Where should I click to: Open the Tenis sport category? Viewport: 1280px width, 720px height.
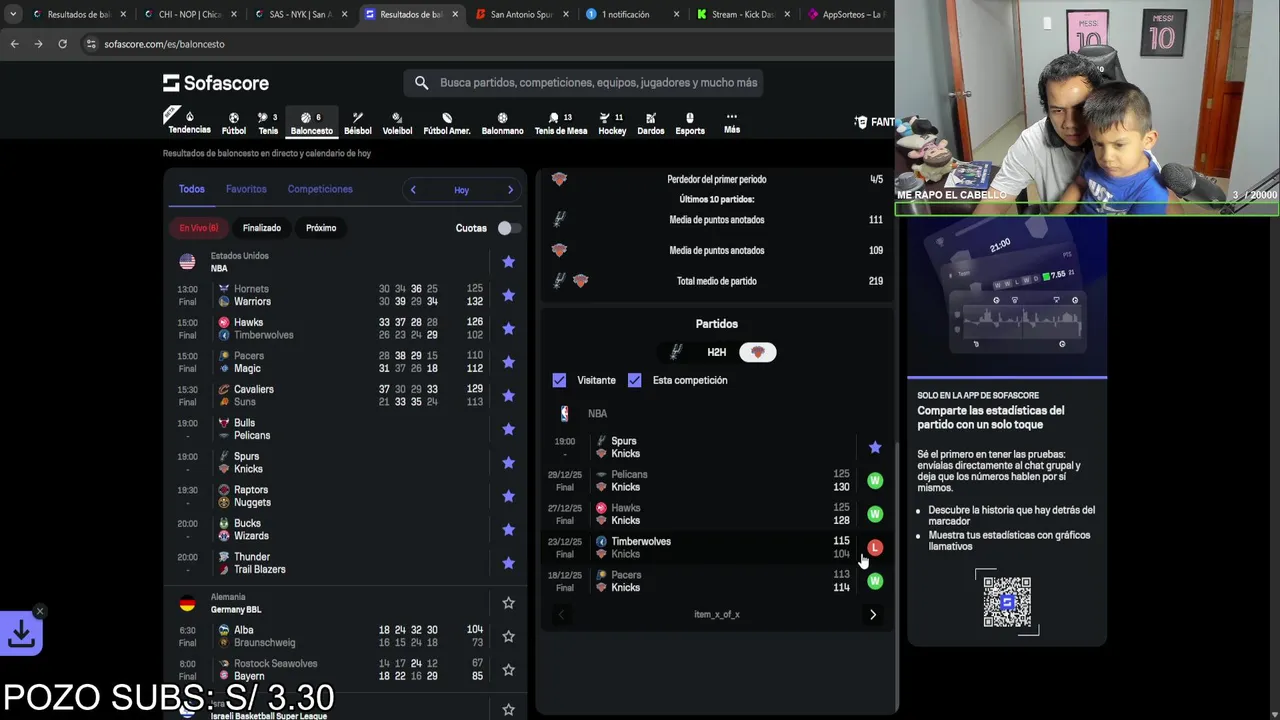[x=268, y=123]
